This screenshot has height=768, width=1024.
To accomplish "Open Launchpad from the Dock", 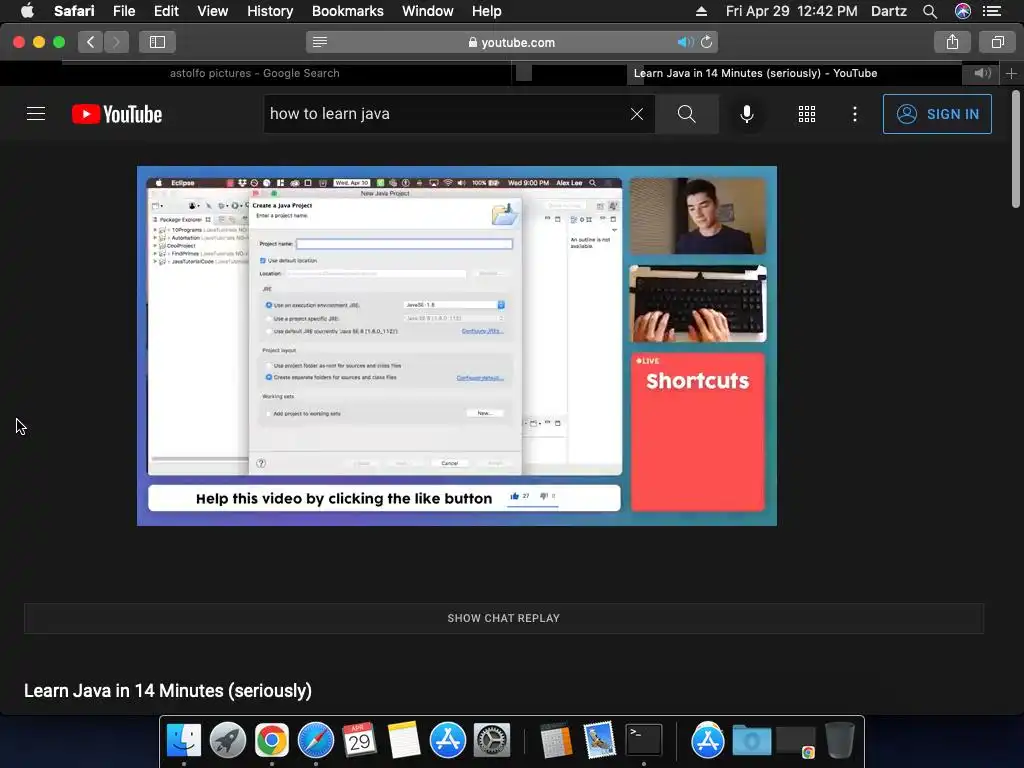I will click(227, 741).
